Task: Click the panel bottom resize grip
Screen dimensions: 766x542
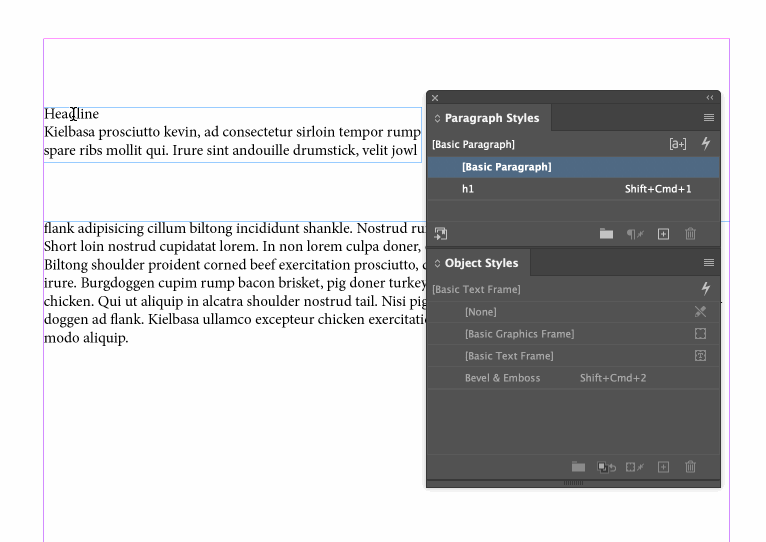Action: (x=573, y=483)
